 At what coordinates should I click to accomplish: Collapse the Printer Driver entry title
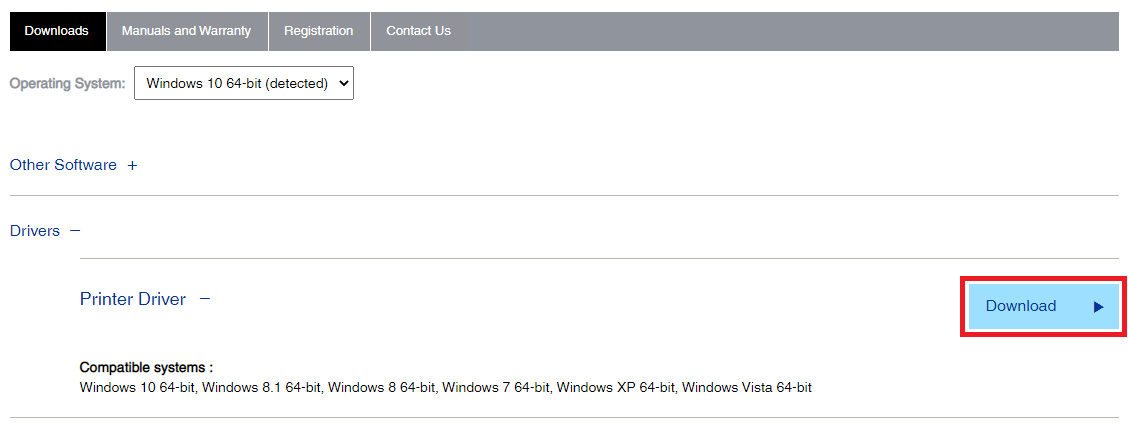(x=133, y=299)
